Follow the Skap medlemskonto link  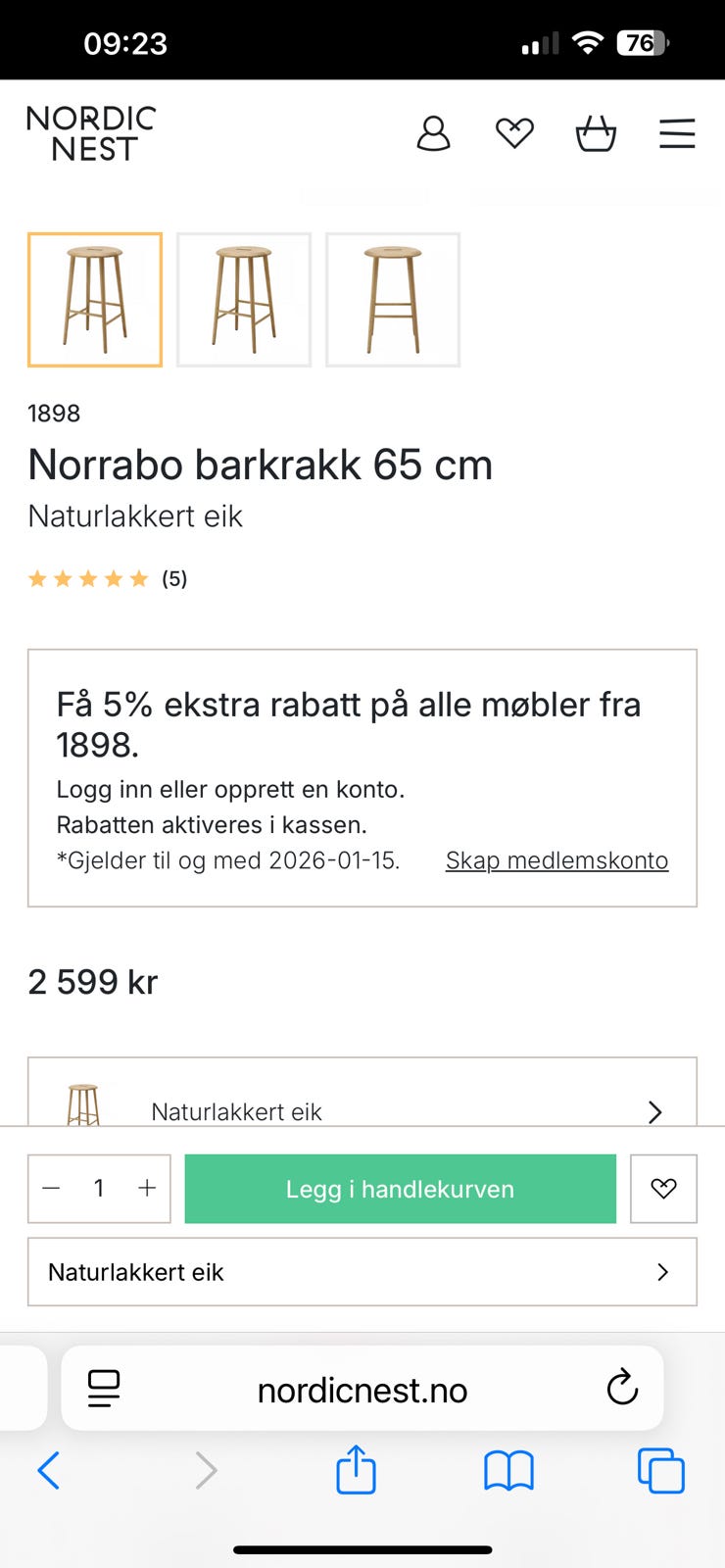[x=556, y=860]
